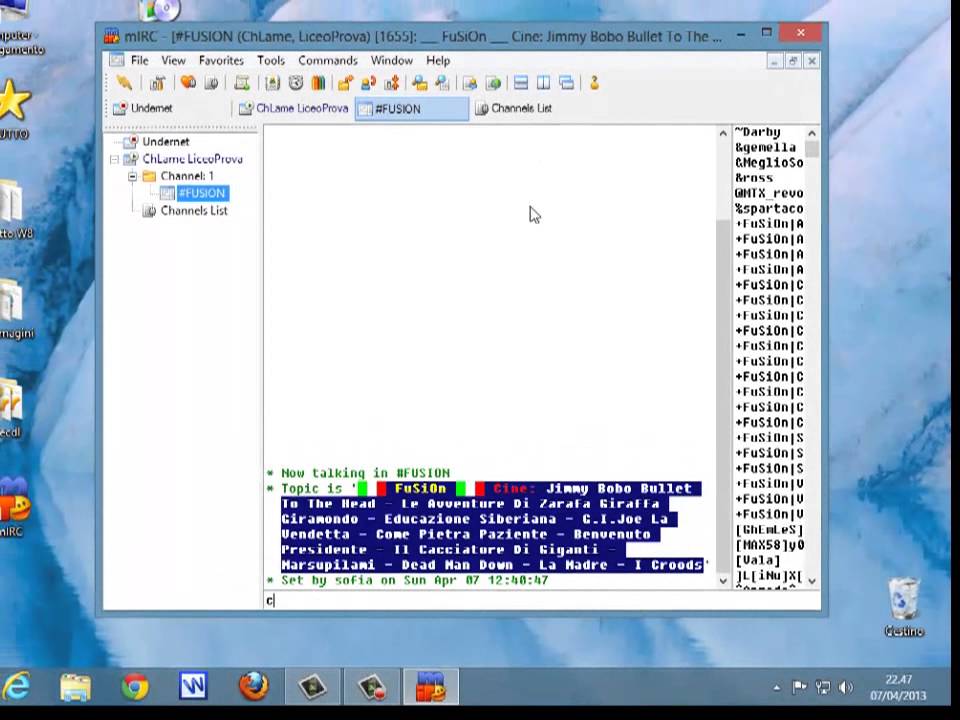Screen dimensions: 960x720
Task: Open the DCC Options toolbar icon
Action: point(391,83)
